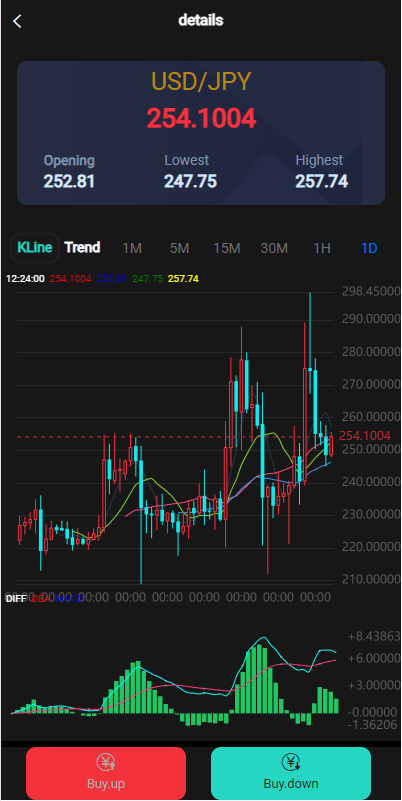Click the 254.1004 current price

click(201, 119)
